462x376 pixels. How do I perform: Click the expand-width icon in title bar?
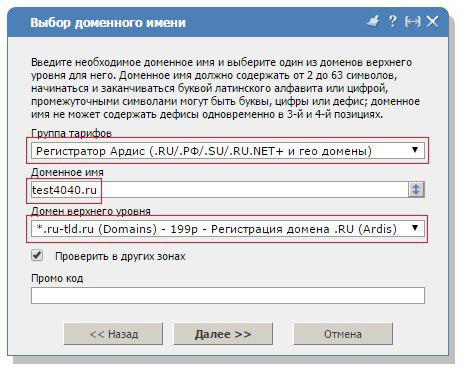[x=413, y=22]
